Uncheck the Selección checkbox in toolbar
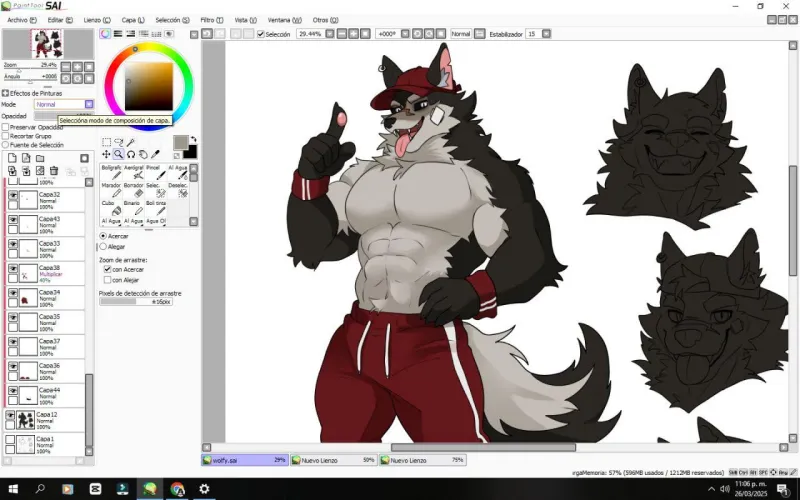The image size is (800, 500). click(261, 34)
